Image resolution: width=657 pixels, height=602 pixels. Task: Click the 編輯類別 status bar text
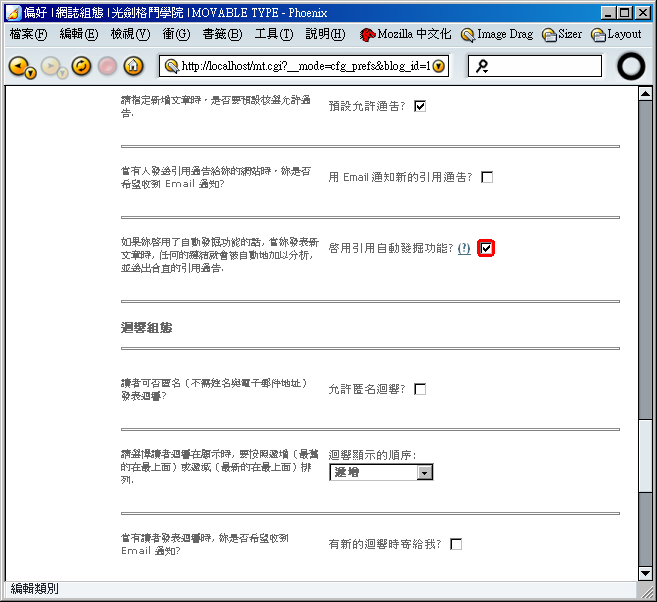point(34,589)
